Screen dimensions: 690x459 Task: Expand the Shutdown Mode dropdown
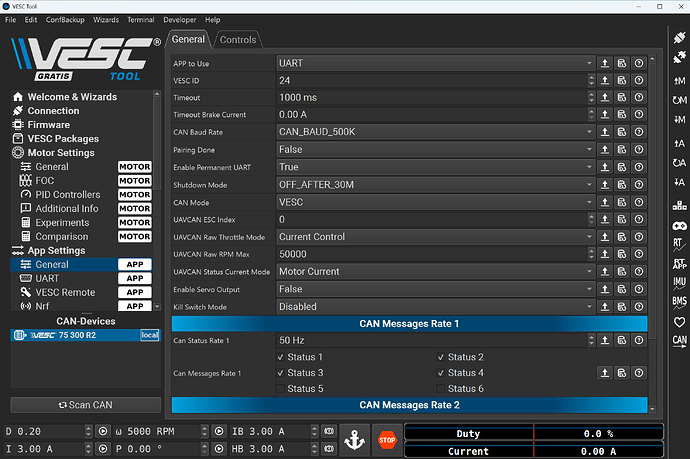[435, 185]
